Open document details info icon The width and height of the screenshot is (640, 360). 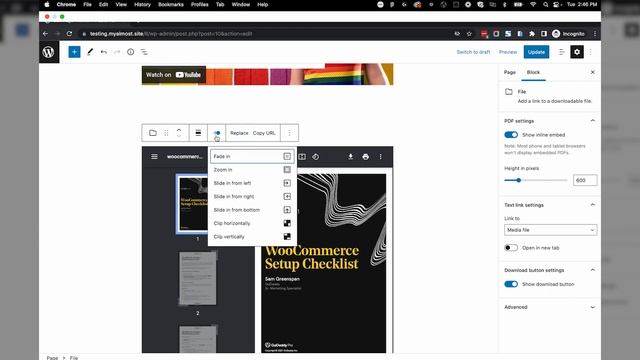131,52
